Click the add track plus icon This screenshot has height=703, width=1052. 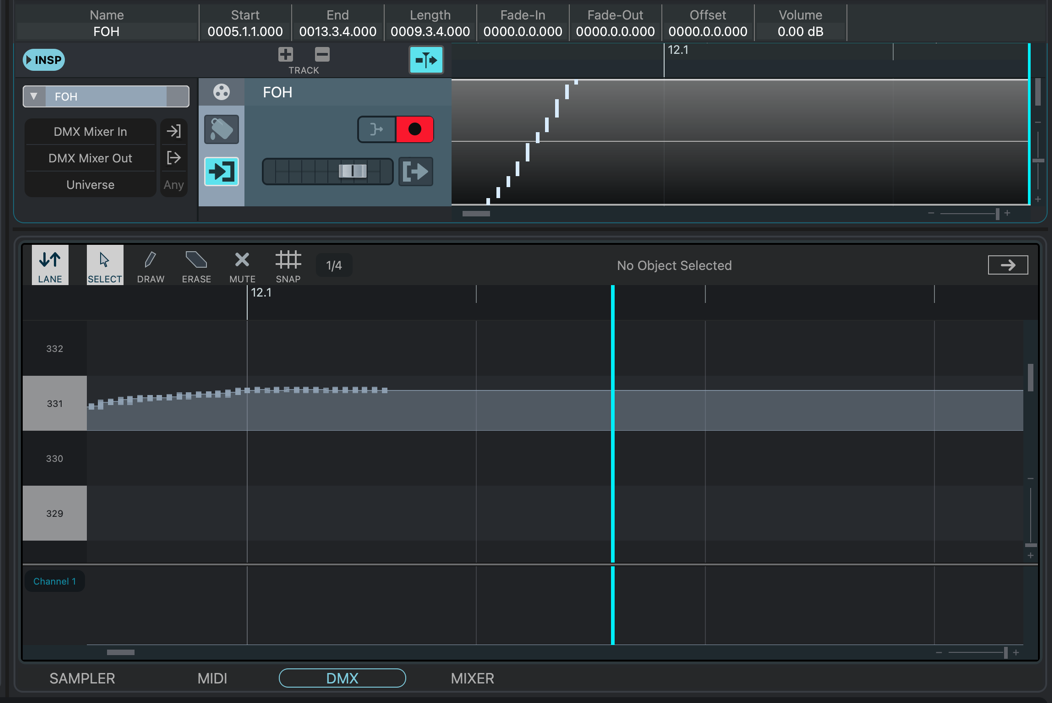pos(286,55)
